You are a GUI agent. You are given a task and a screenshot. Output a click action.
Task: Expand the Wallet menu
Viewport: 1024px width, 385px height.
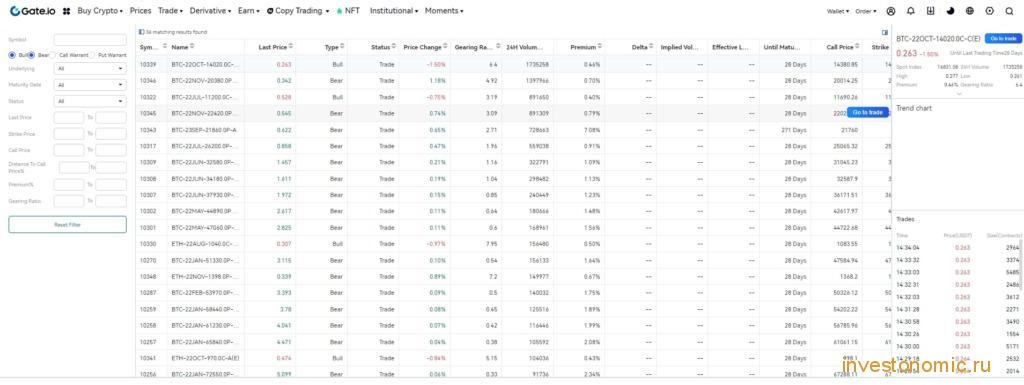[838, 11]
